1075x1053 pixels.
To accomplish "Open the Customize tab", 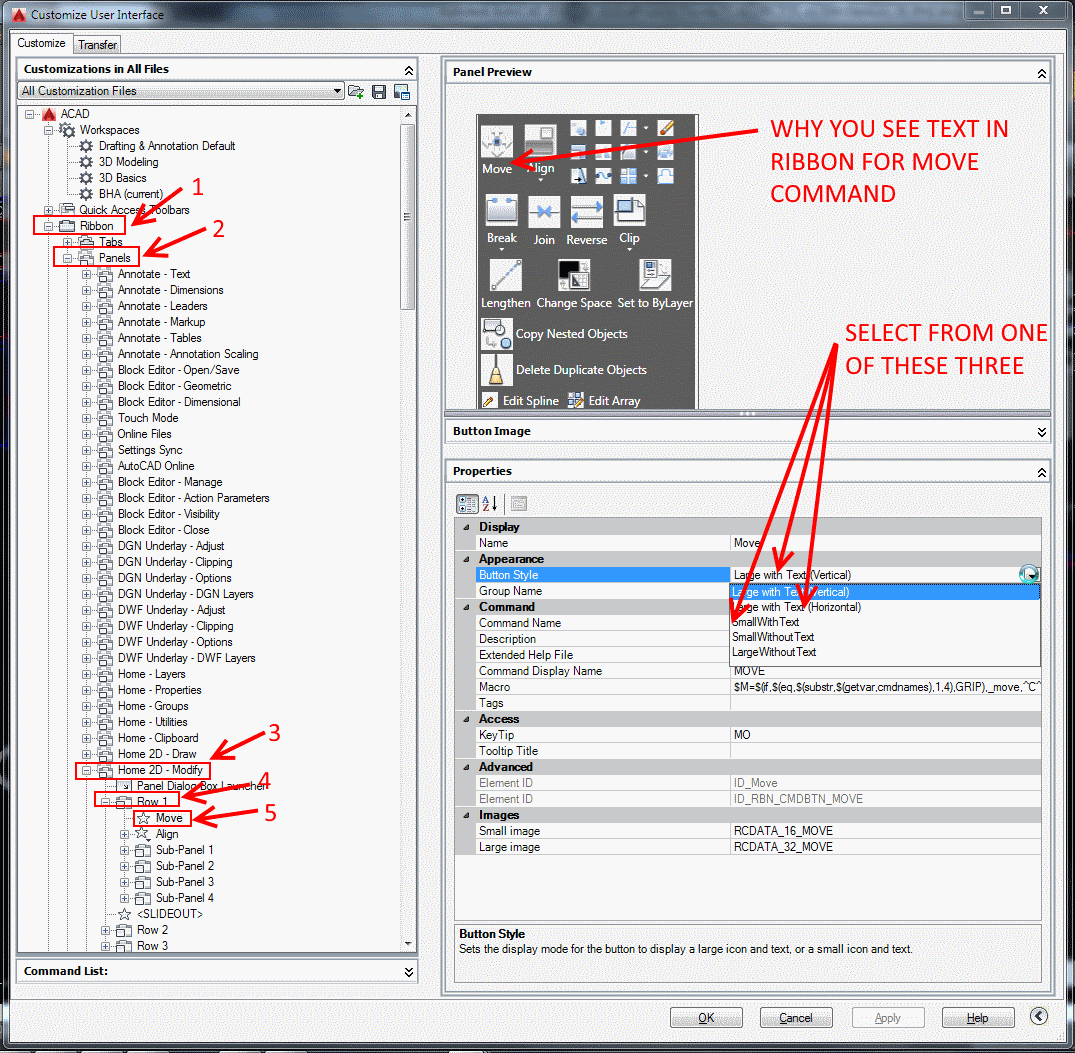I will [40, 43].
